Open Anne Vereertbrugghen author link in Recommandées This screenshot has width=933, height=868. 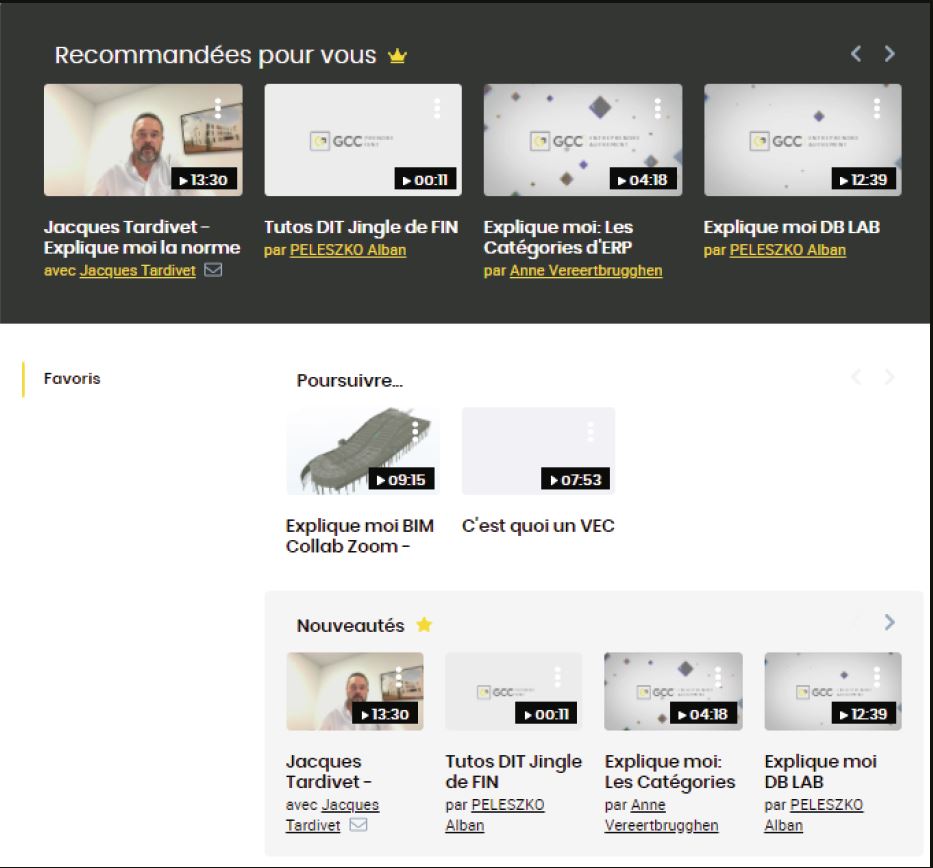pyautogui.click(x=586, y=271)
